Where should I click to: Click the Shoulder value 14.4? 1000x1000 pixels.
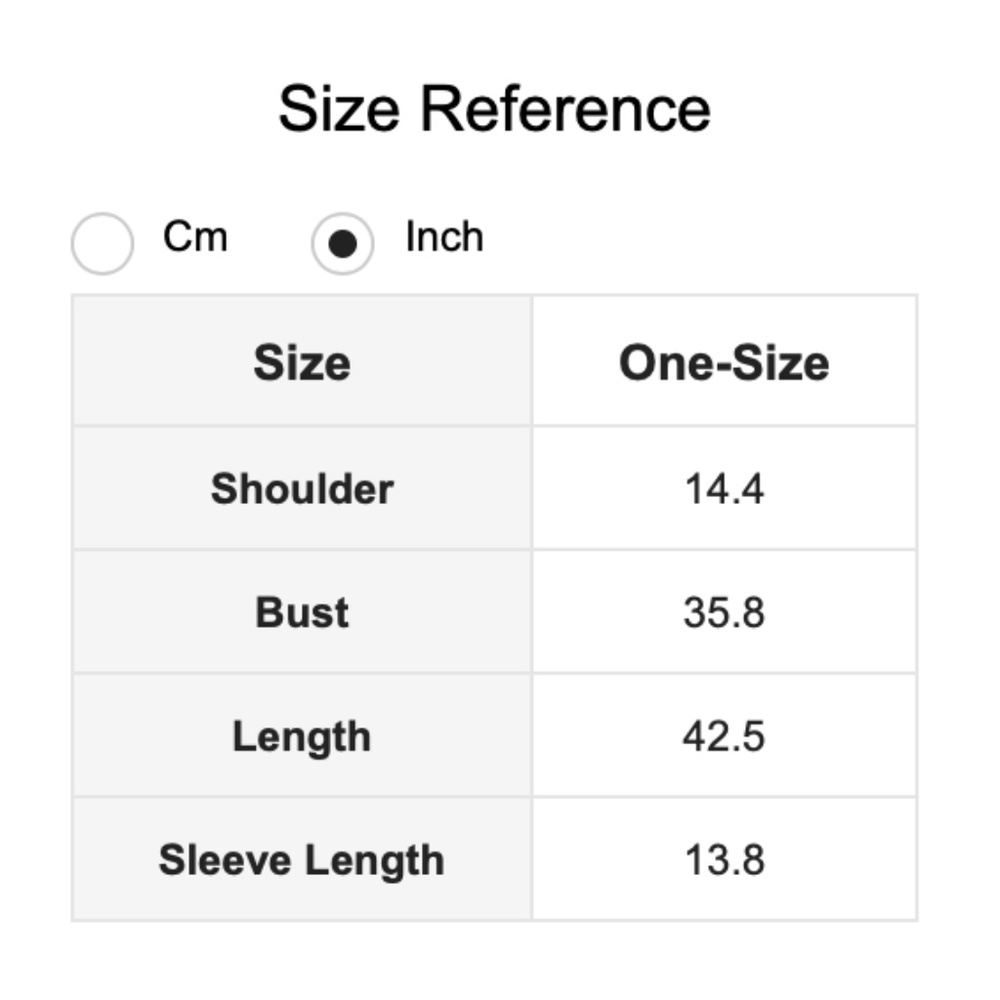coord(724,489)
